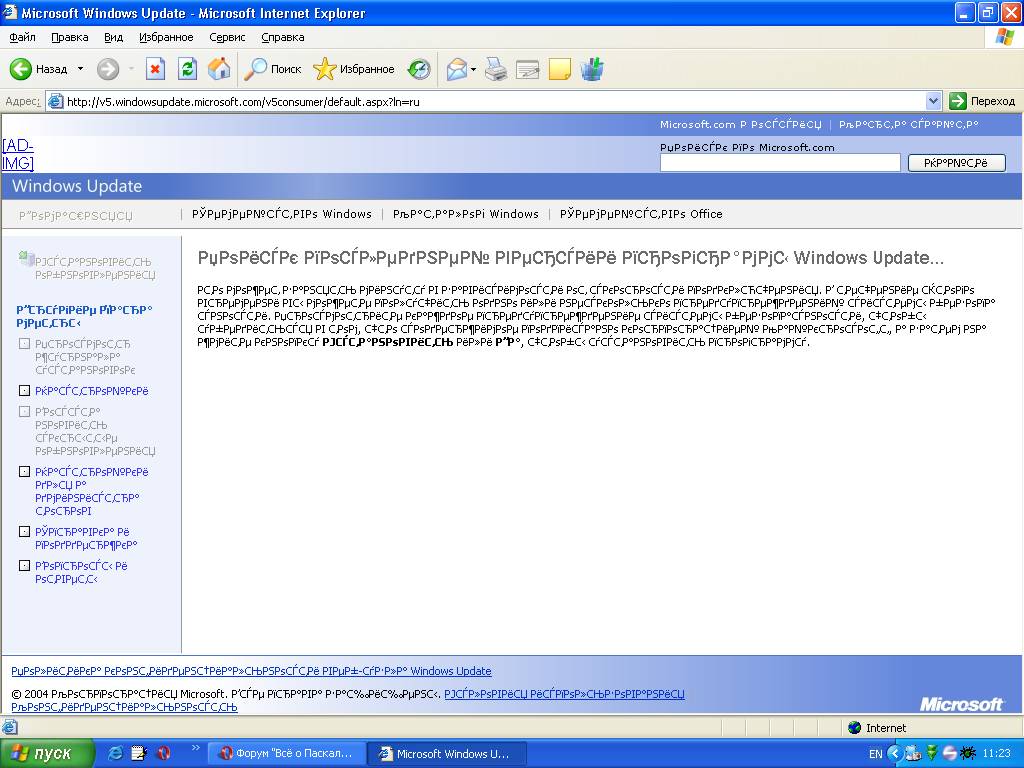The image size is (1024, 768).
Task: Click the Windows Update banner title
Action: click(77, 186)
